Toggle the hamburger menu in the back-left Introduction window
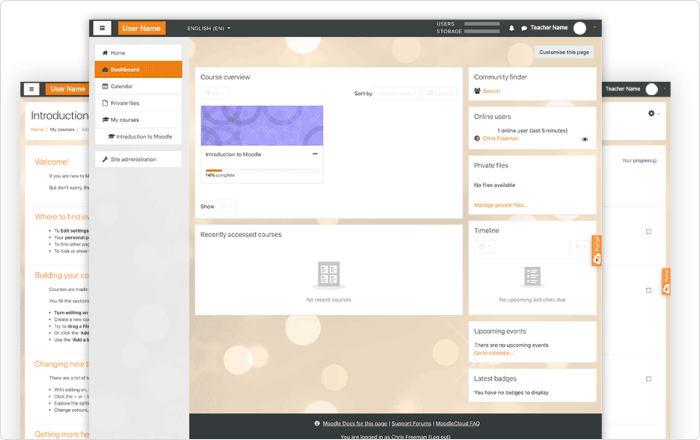Viewport: 700px width, 440px height. (x=31, y=89)
